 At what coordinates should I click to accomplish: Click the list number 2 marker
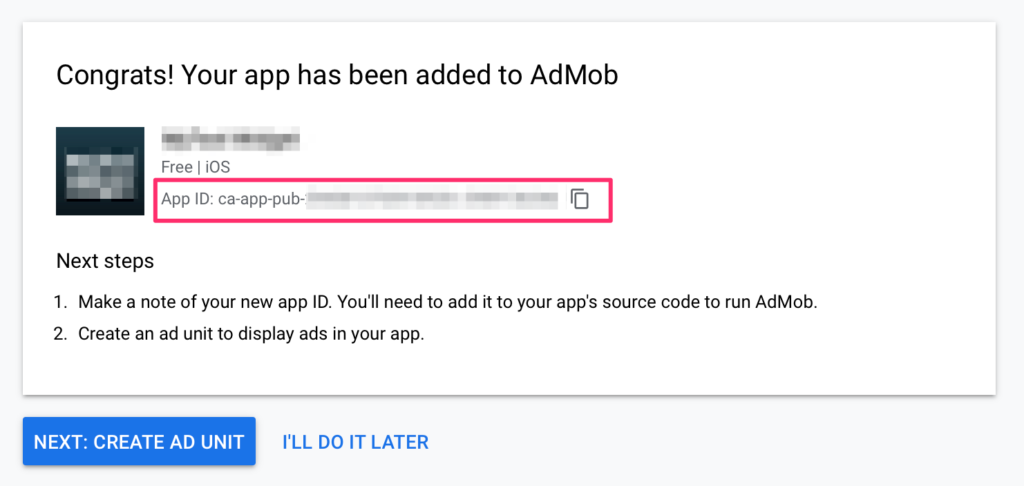pyautogui.click(x=61, y=334)
